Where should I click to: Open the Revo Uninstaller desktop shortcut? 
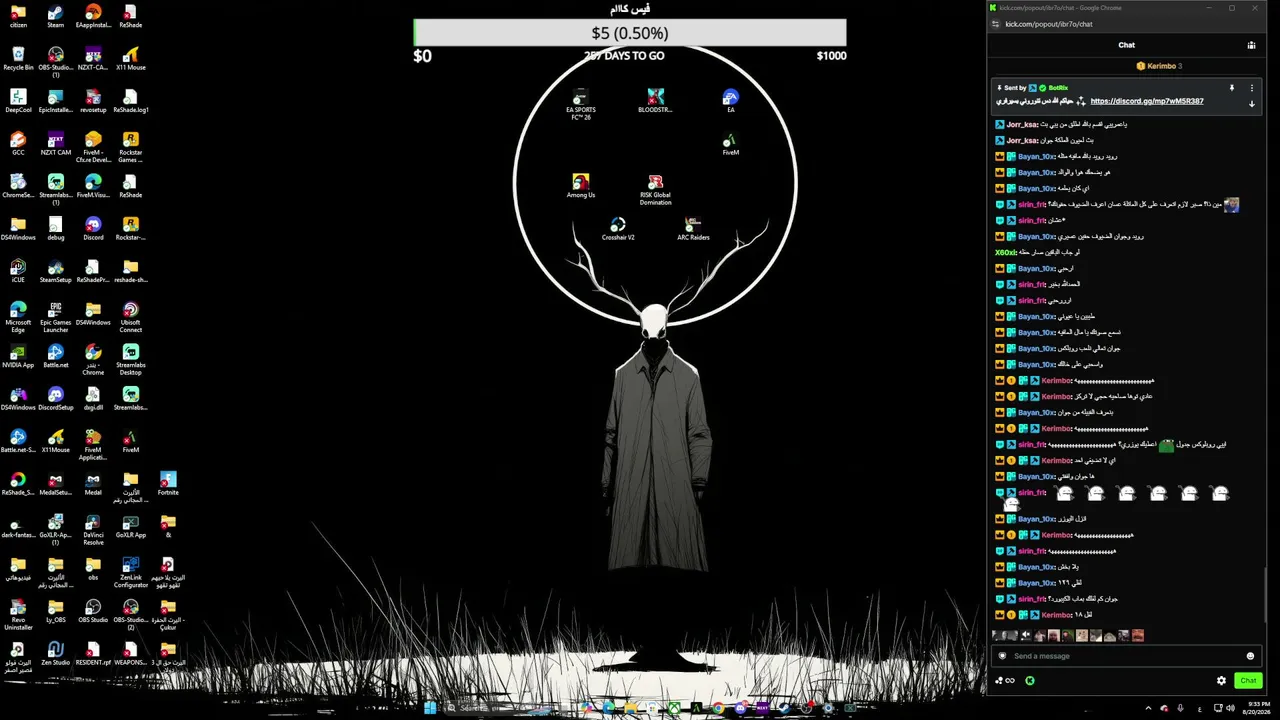(x=18, y=614)
